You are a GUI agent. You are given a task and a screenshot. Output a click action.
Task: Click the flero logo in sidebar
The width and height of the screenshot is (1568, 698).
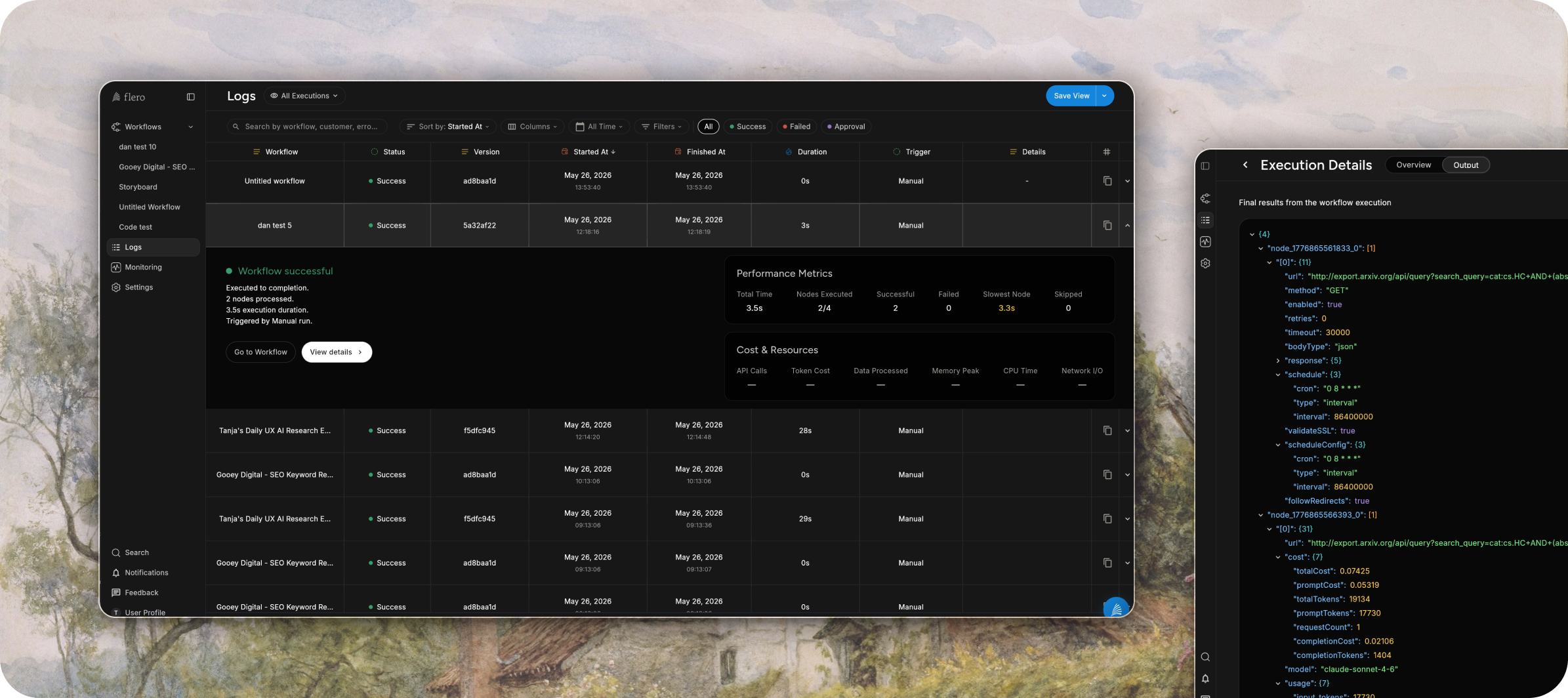tap(129, 96)
